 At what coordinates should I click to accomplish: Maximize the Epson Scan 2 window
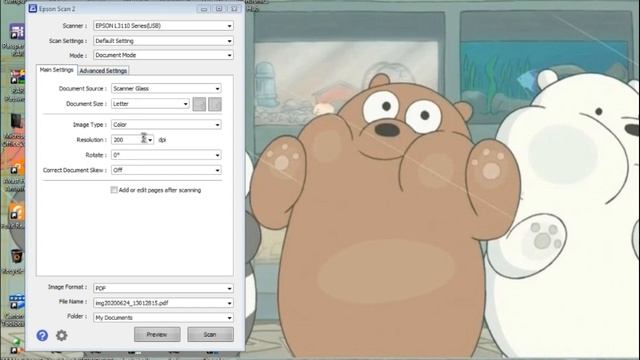219,9
